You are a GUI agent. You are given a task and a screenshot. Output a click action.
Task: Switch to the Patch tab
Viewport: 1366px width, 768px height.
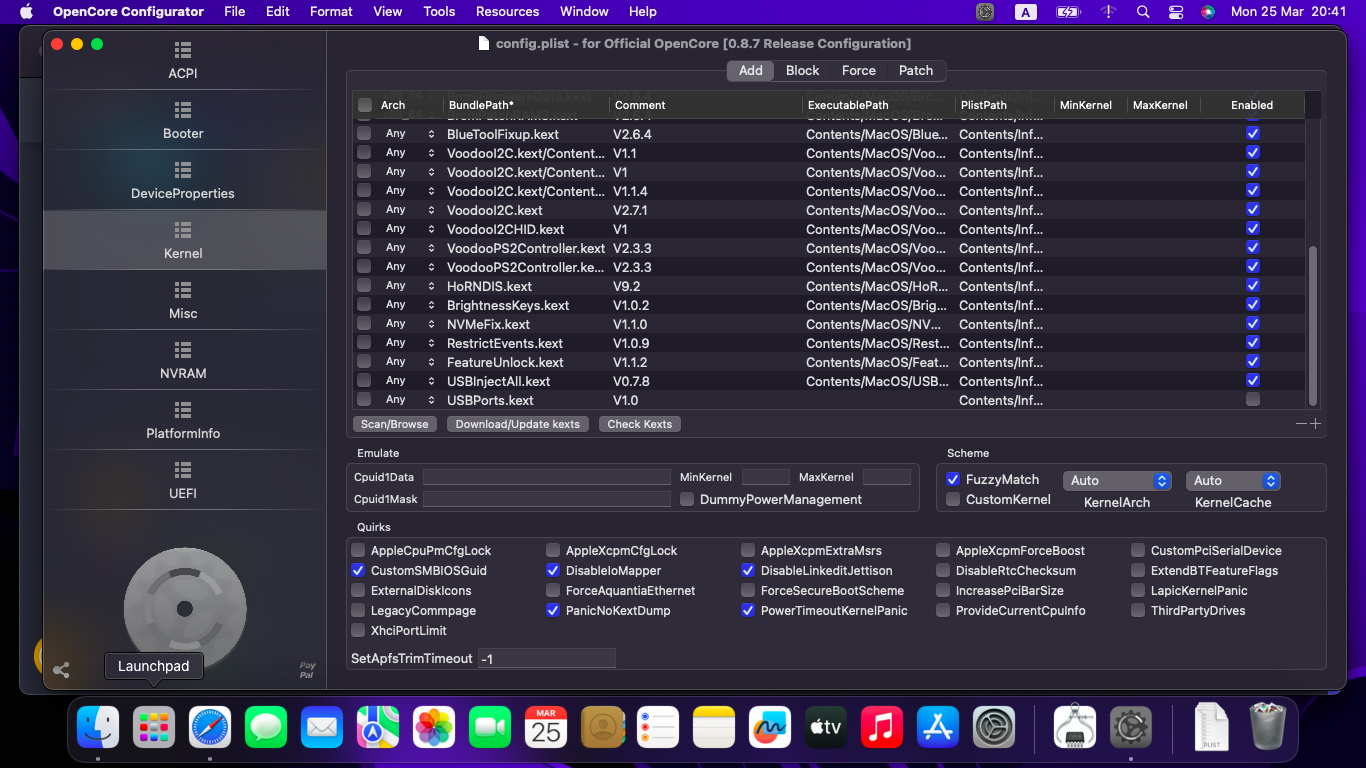915,70
